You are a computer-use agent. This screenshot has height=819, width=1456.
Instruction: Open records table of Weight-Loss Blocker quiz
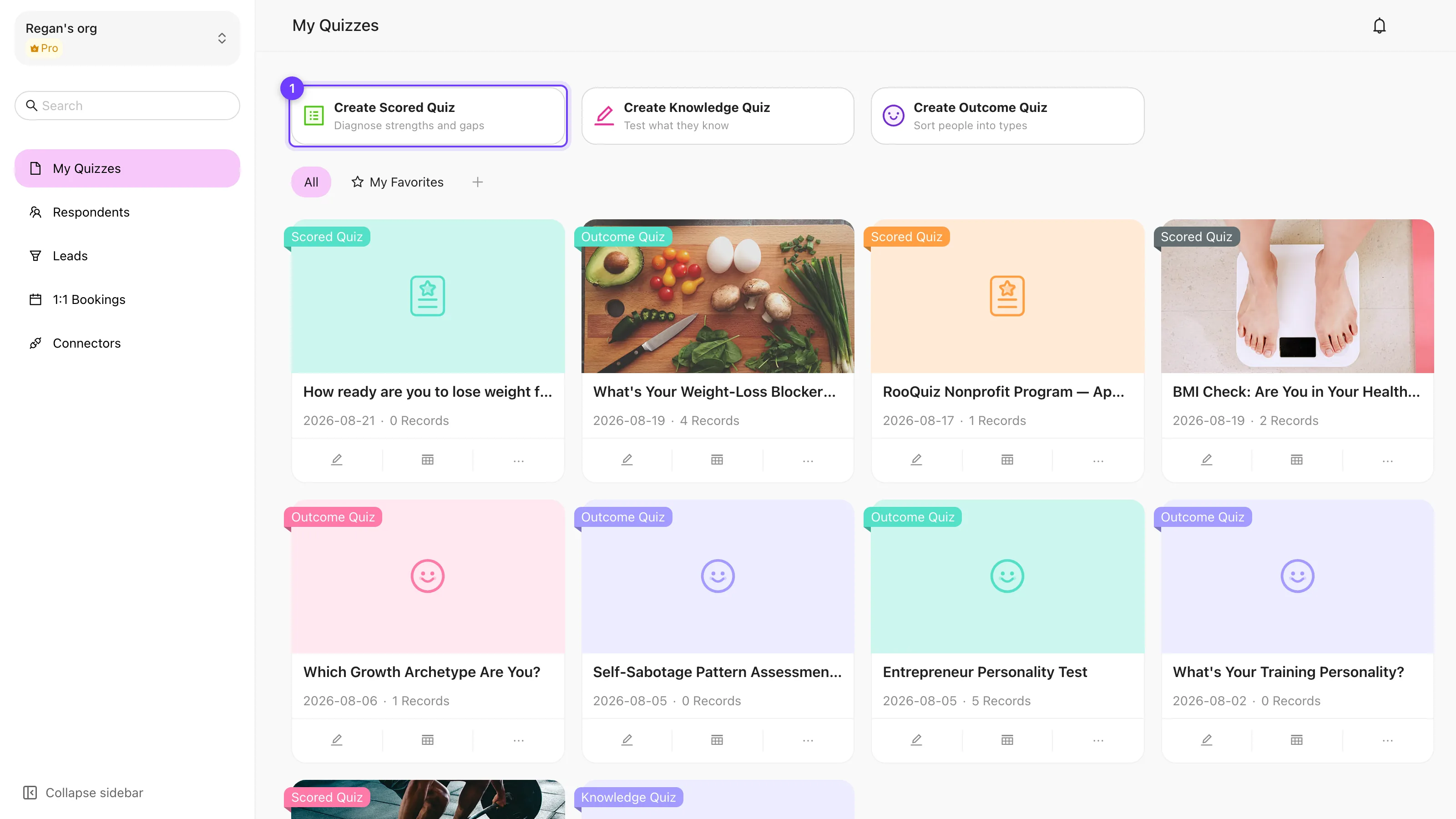coord(717,460)
